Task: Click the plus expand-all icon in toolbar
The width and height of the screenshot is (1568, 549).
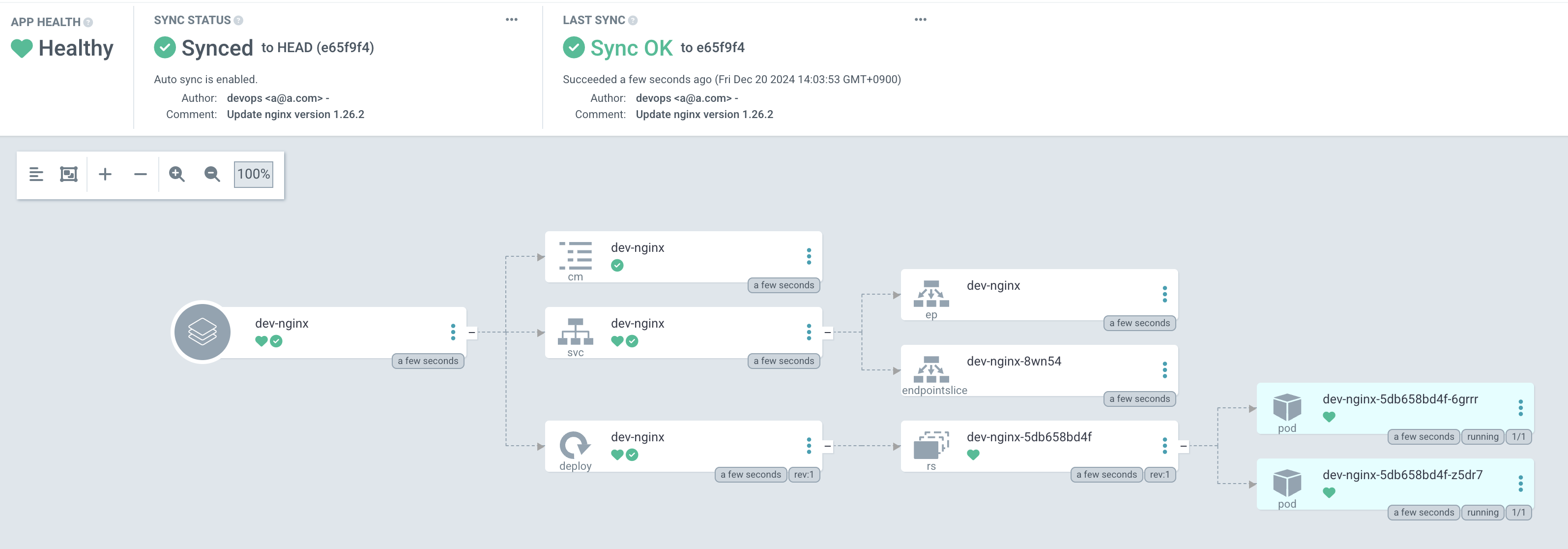Action: [x=105, y=174]
